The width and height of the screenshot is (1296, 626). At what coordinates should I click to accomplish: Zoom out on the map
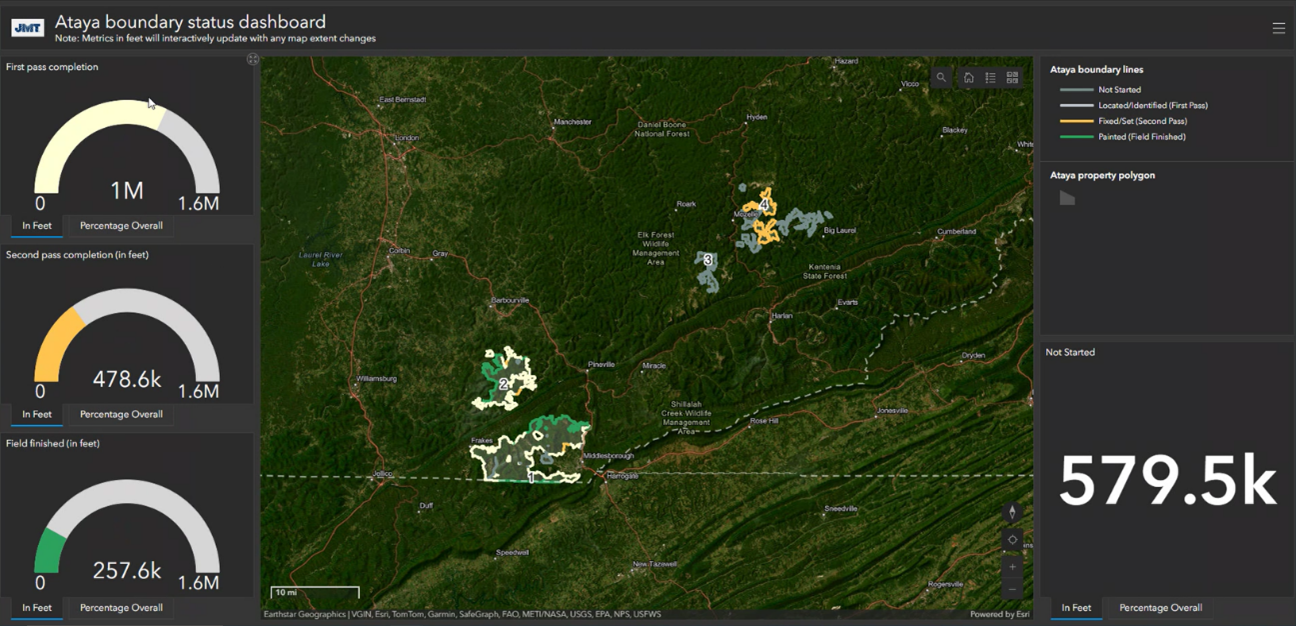1012,589
